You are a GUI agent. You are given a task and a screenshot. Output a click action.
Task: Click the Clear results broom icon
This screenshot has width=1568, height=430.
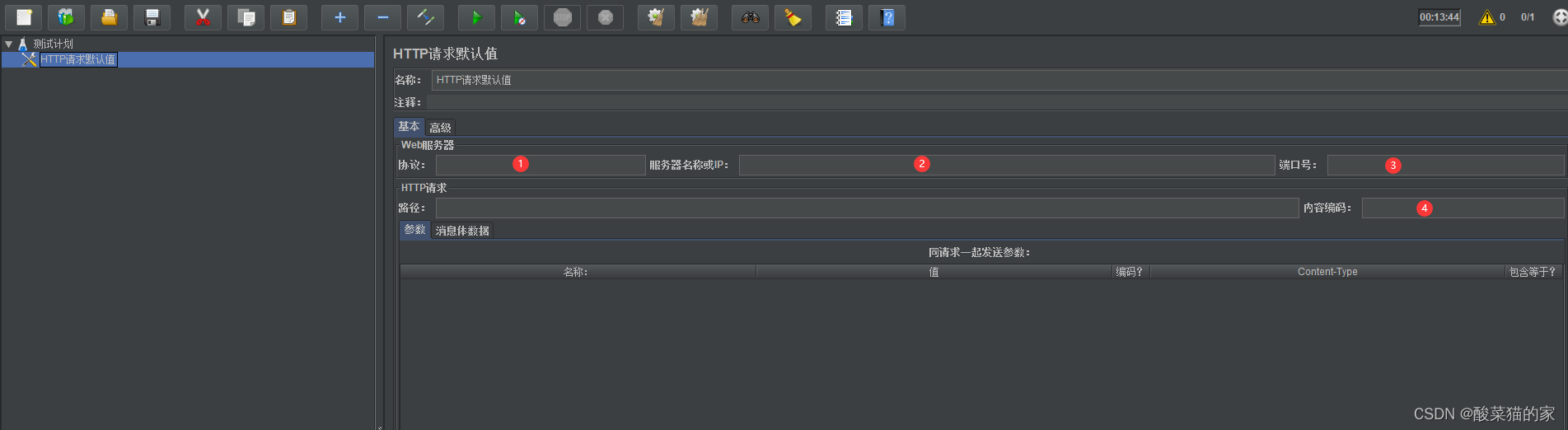click(x=656, y=17)
